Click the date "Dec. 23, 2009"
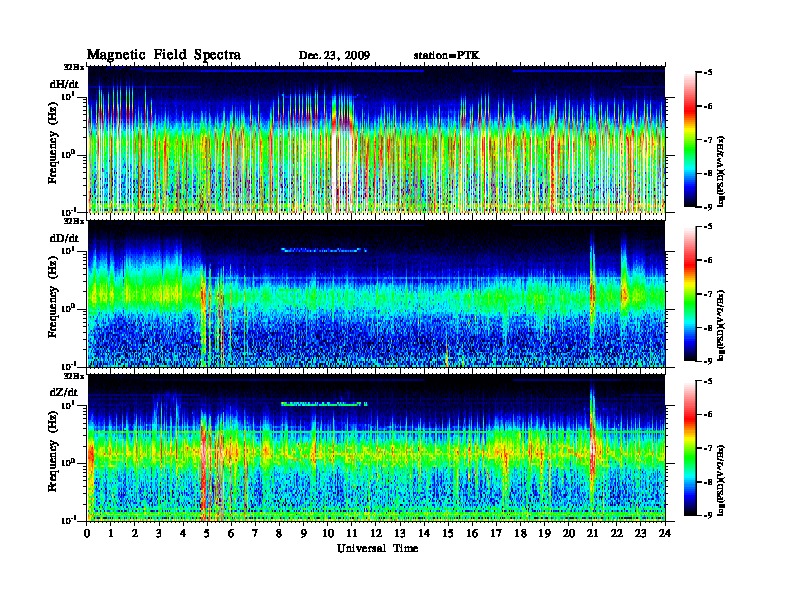Image resolution: width=792 pixels, height=612 pixels. (334, 56)
